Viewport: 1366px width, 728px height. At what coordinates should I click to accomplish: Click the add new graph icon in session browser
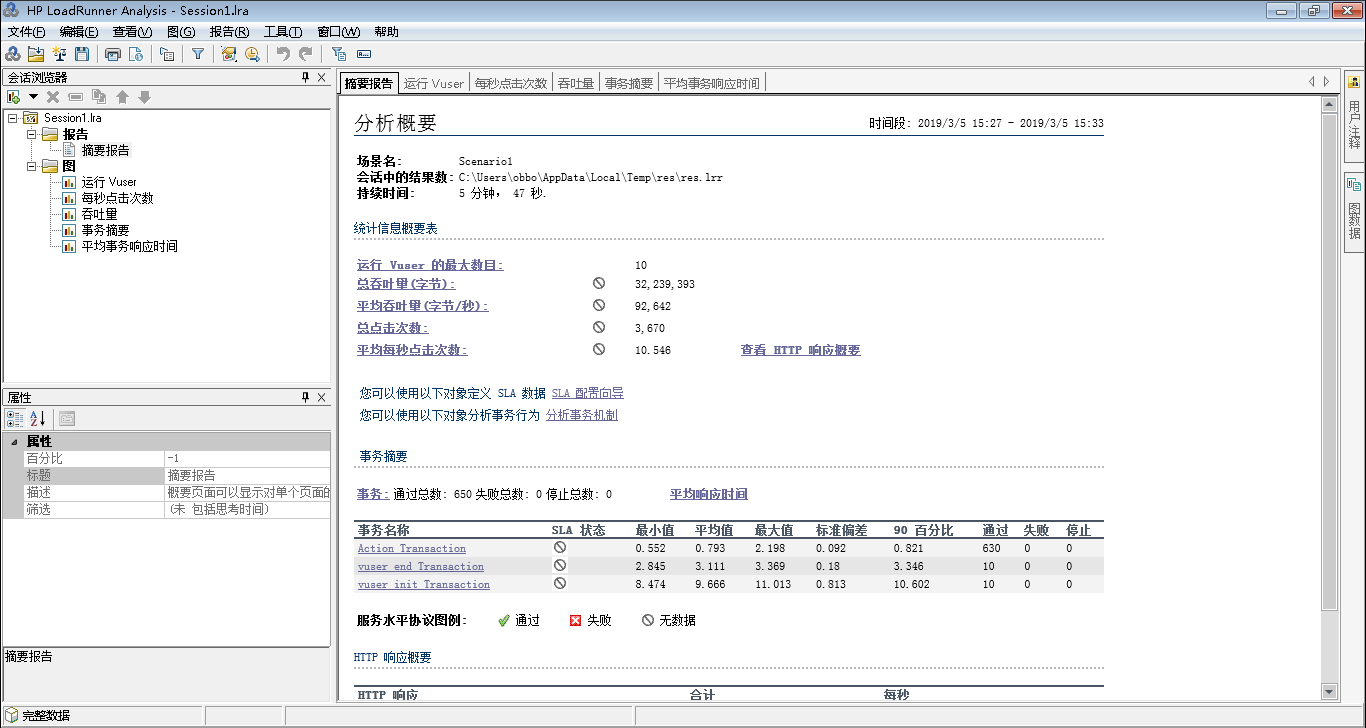[13, 97]
